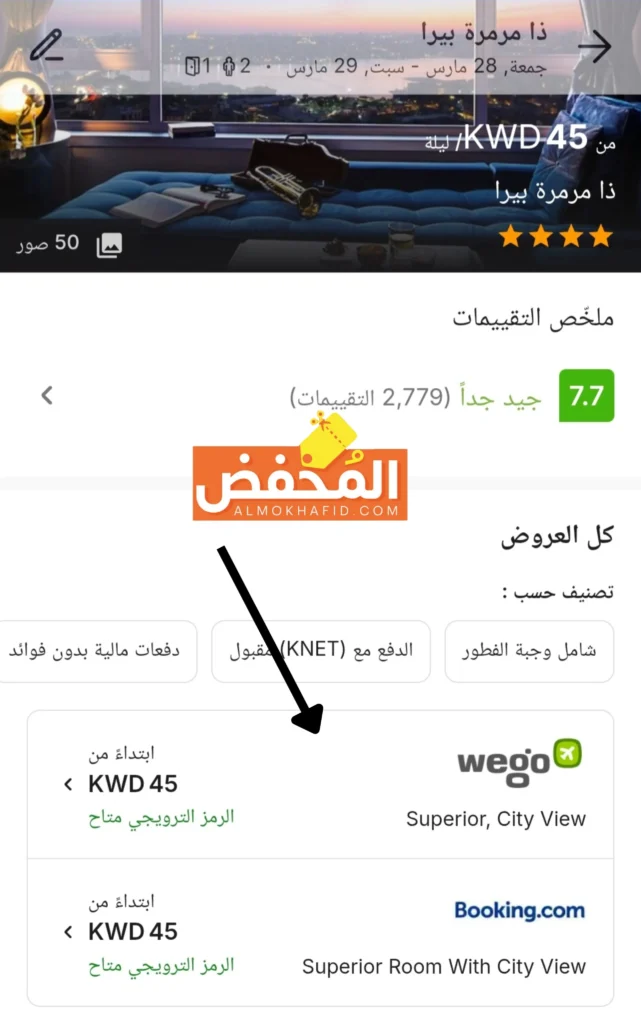Expand the Wego KWD 45 offer chevron

coord(68,784)
